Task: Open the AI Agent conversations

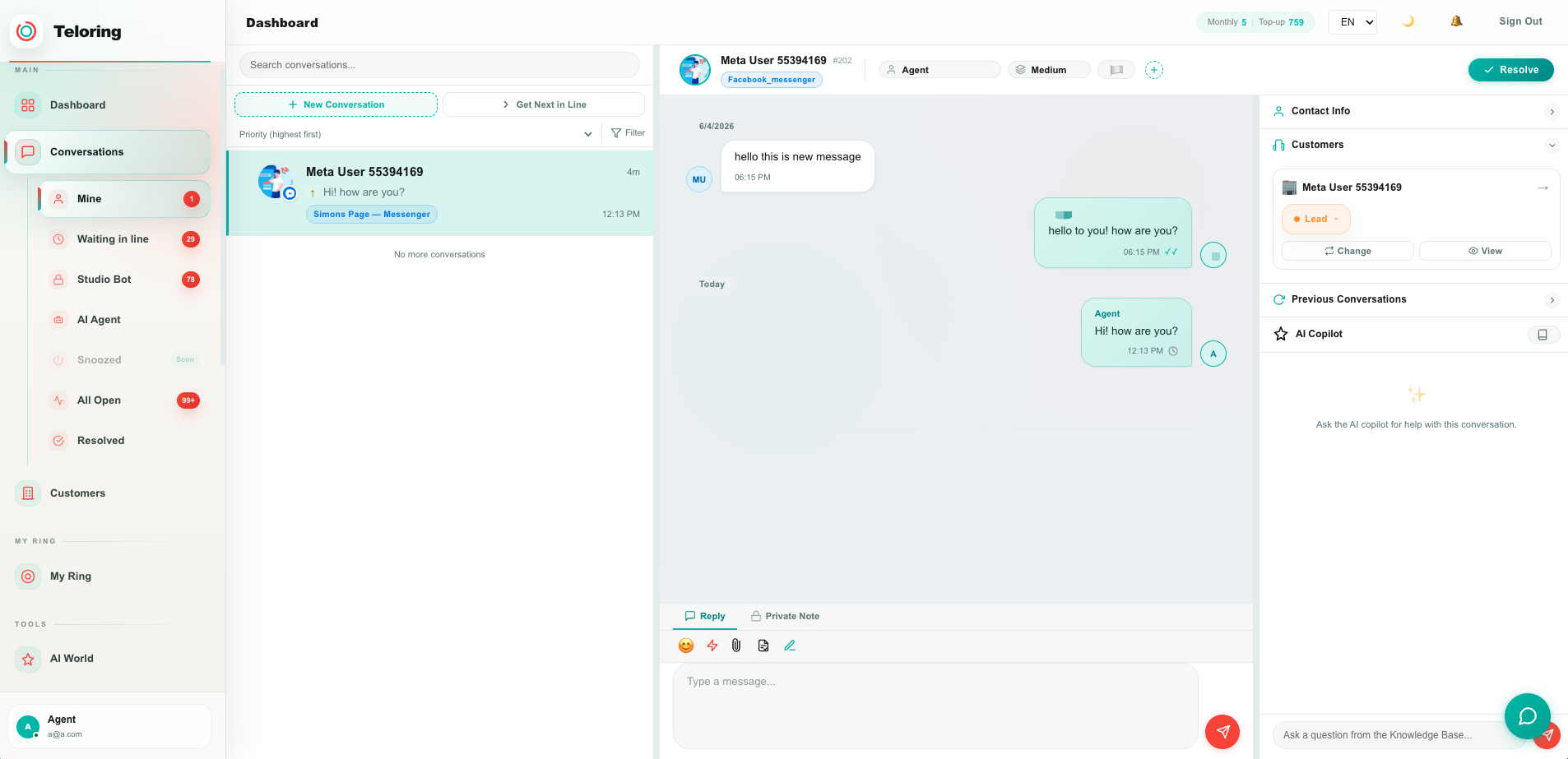Action: click(123, 320)
